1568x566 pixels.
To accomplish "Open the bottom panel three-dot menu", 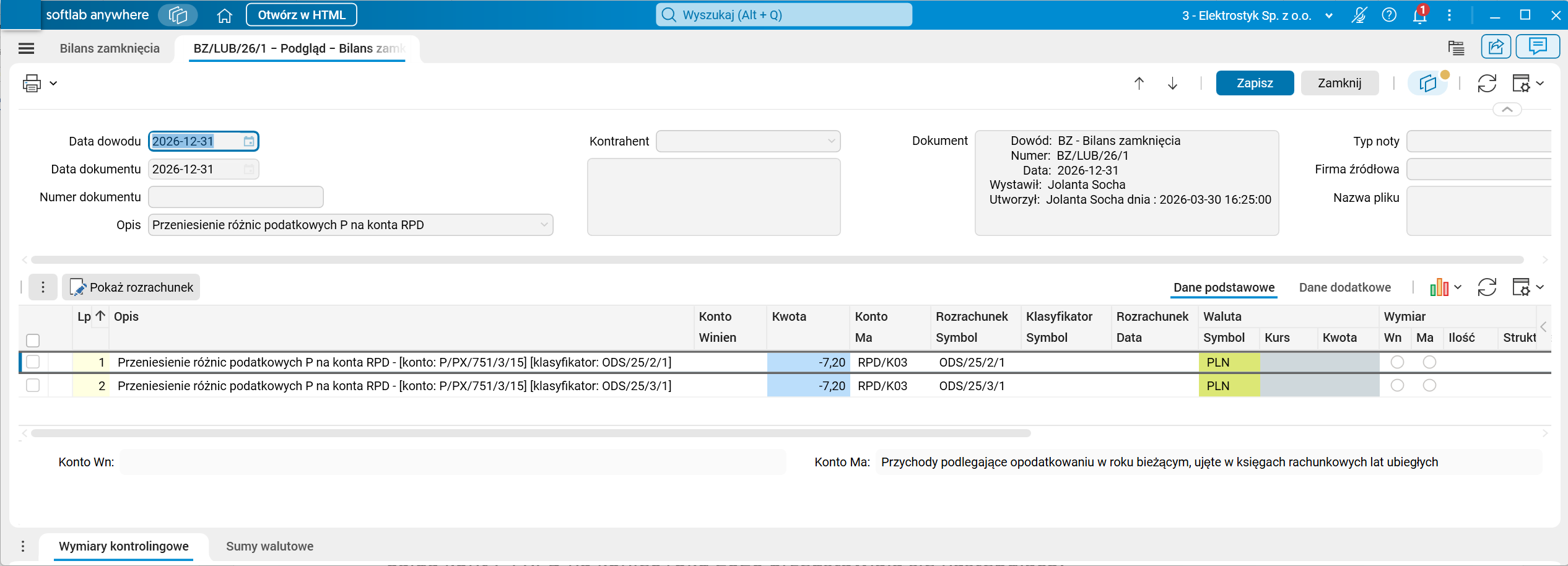I will (x=23, y=546).
